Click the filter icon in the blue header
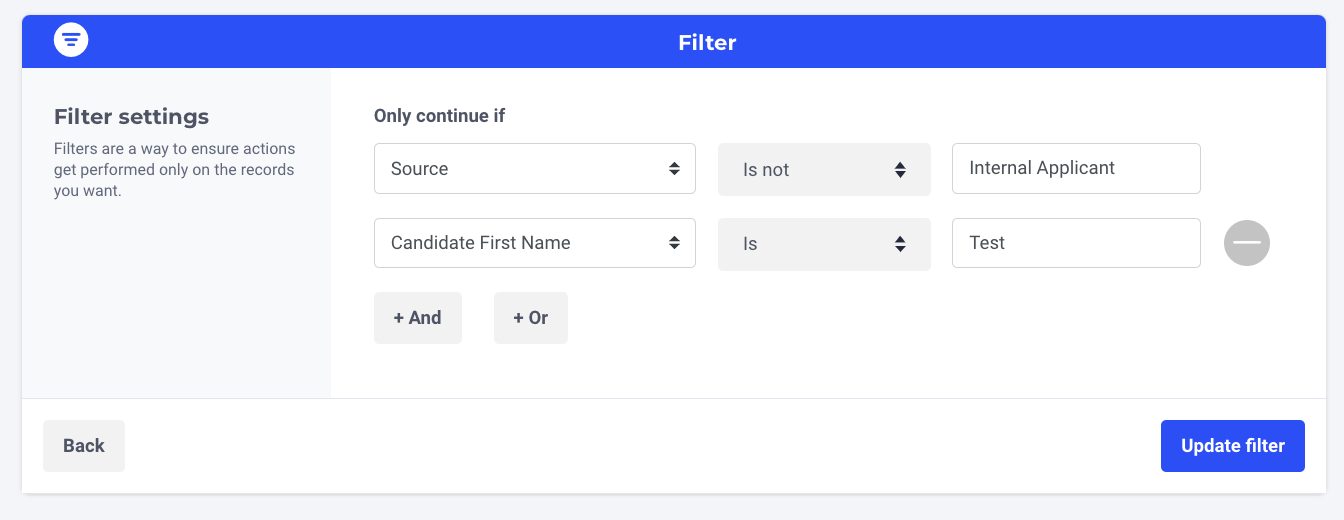1344x520 pixels. pos(71,40)
